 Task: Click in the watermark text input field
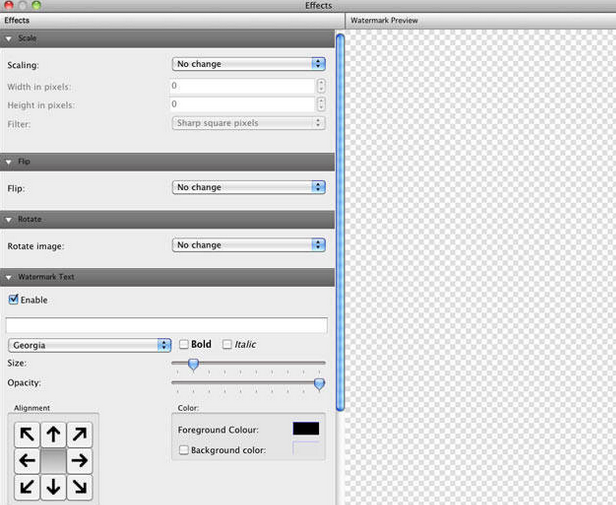[x=166, y=325]
